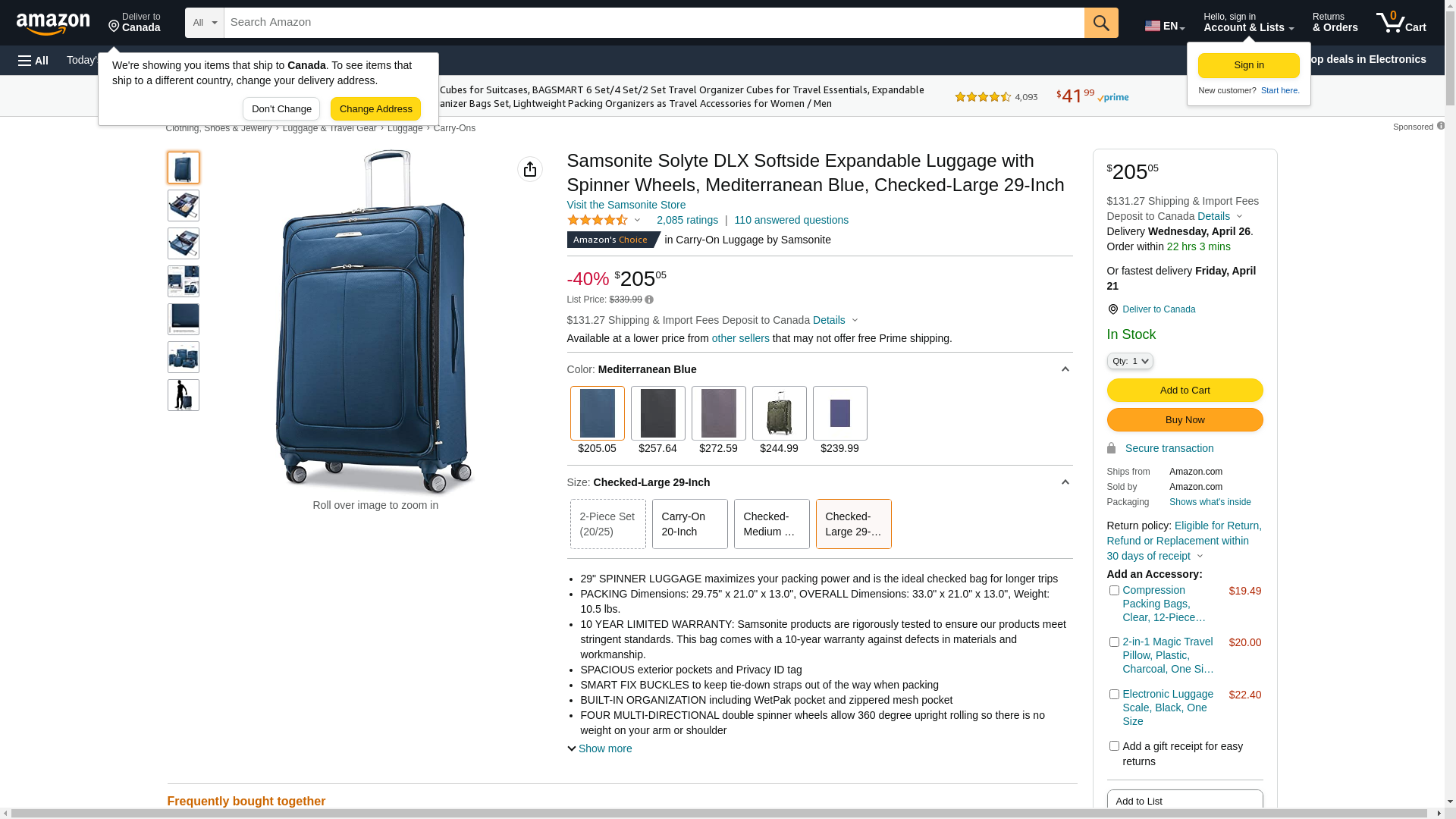Open the Visit the Samsonite Store link
Screen dimensions: 1456x819
tap(626, 205)
